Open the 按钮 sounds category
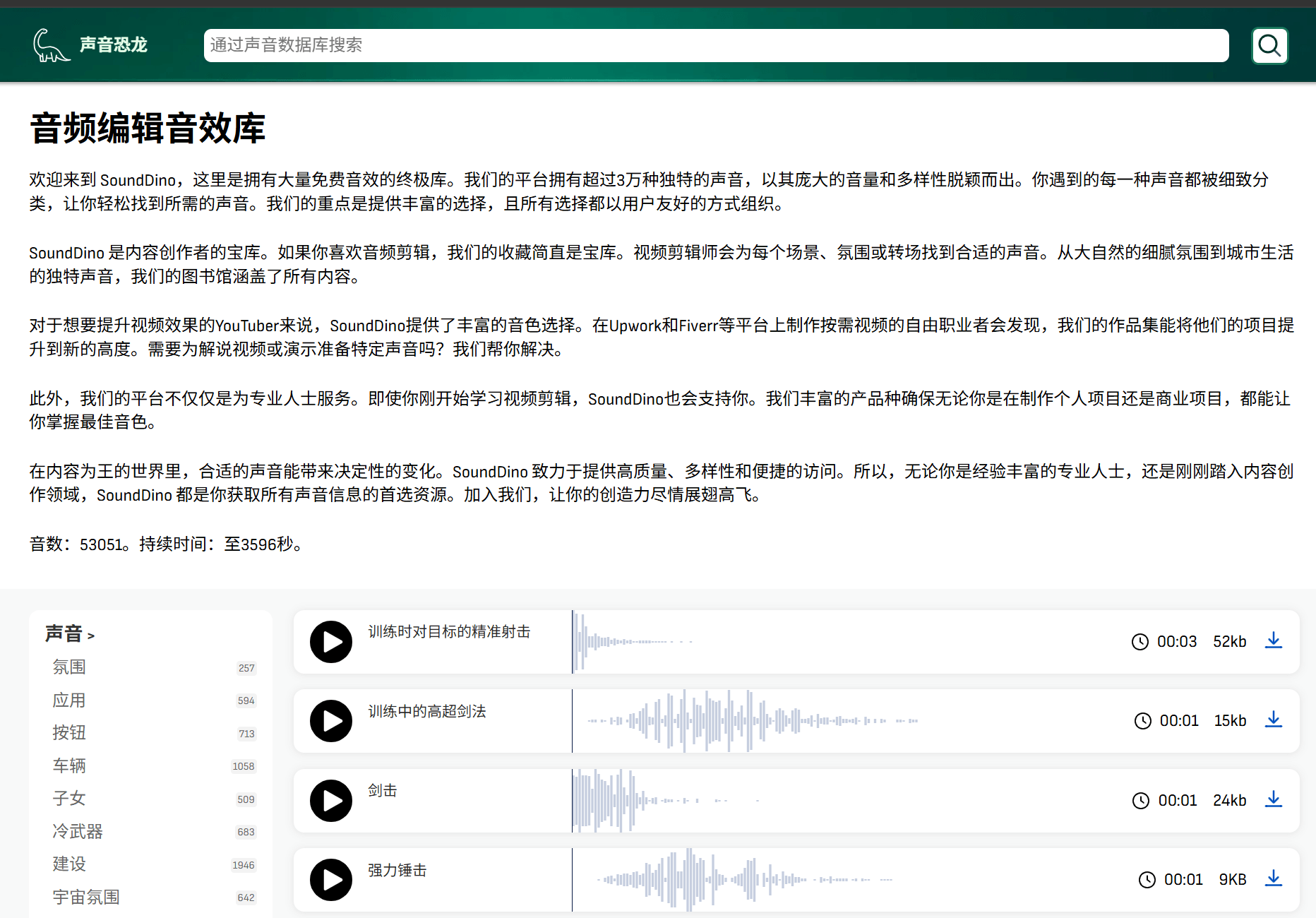 coord(68,733)
